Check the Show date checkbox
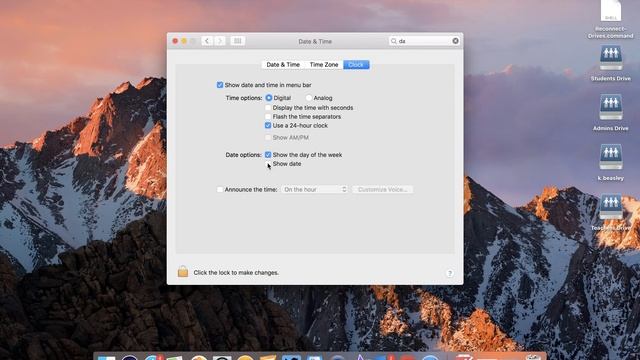Viewport: 640px width, 360px height. tap(268, 164)
